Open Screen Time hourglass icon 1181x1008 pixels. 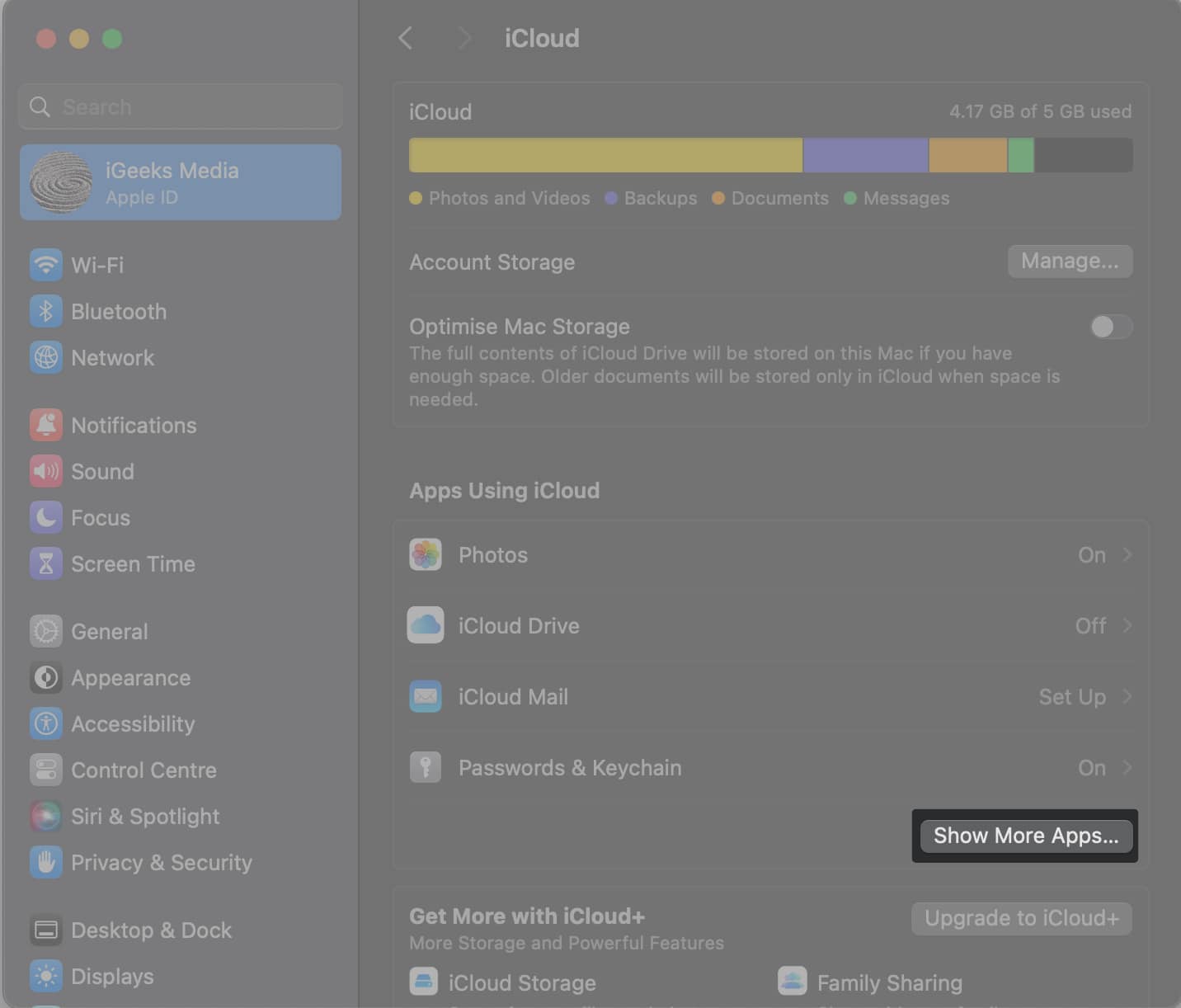click(x=46, y=563)
